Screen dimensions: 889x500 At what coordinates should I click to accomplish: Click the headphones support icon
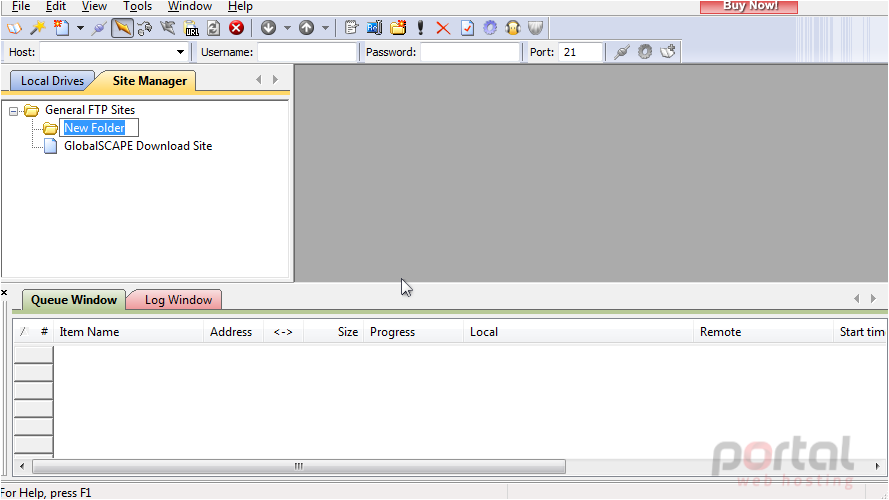pos(513,28)
